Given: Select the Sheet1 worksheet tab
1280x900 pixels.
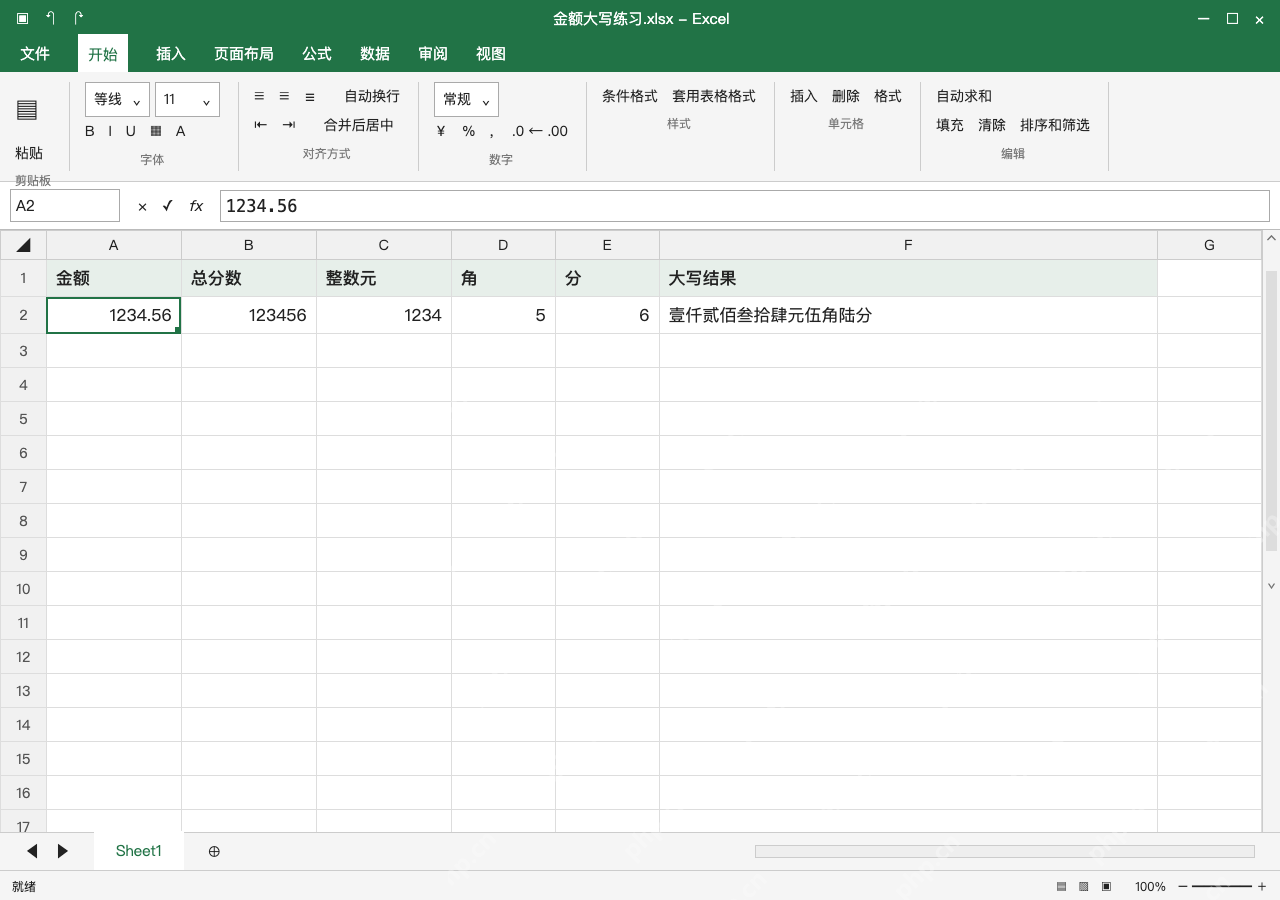Looking at the screenshot, I should pyautogui.click(x=139, y=851).
